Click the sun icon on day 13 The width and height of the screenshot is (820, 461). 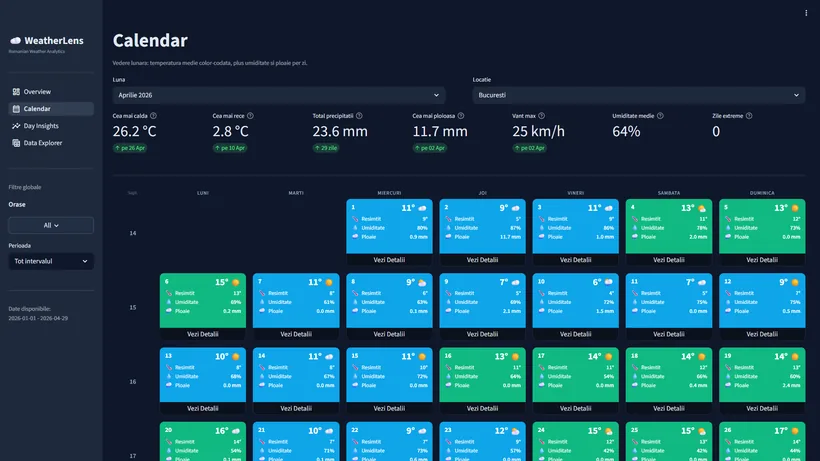click(236, 356)
